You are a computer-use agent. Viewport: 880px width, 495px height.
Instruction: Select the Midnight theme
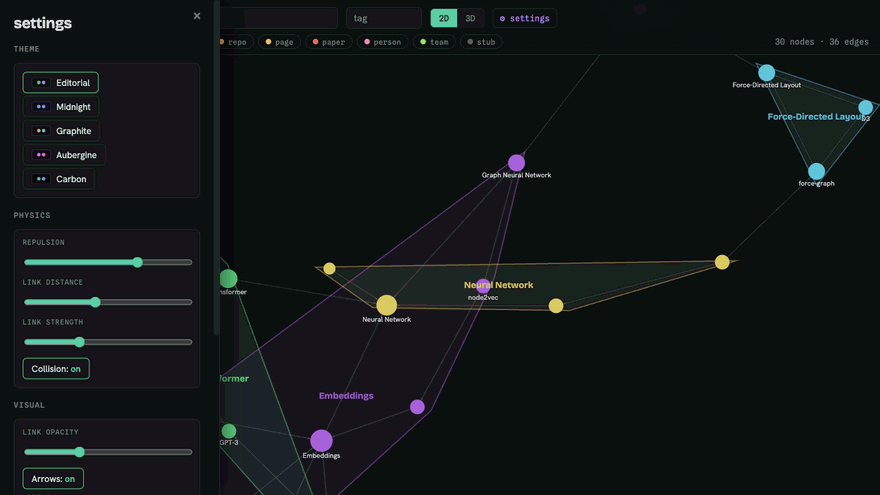point(61,107)
